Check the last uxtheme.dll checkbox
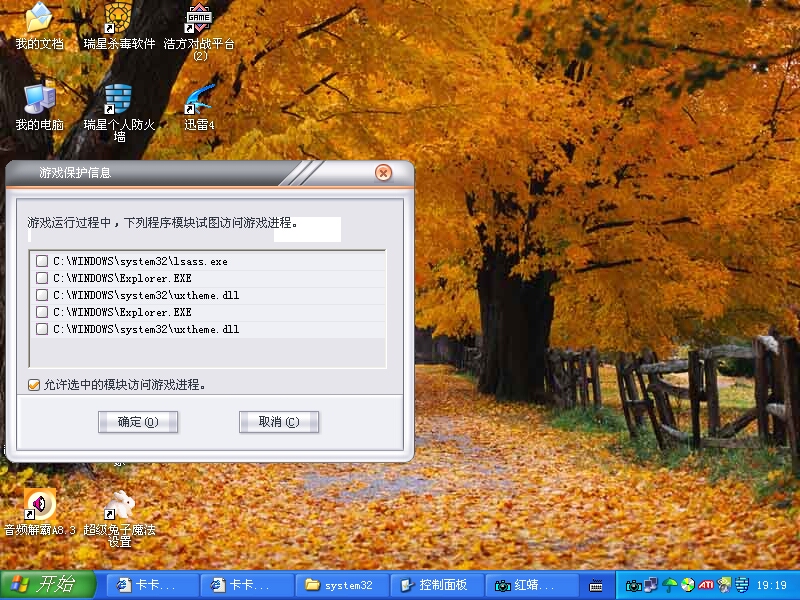 (x=42, y=329)
